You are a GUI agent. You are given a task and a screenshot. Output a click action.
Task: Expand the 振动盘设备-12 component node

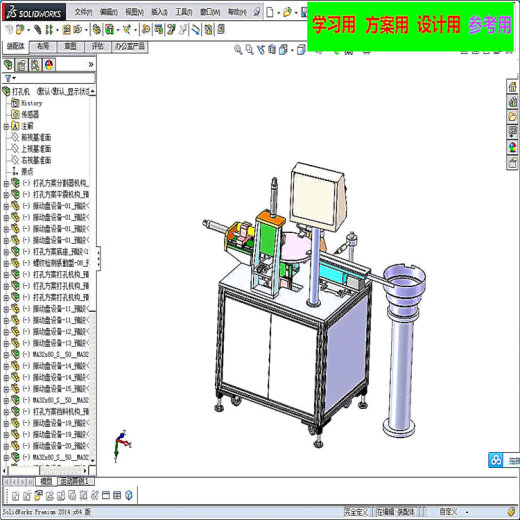click(x=6, y=332)
